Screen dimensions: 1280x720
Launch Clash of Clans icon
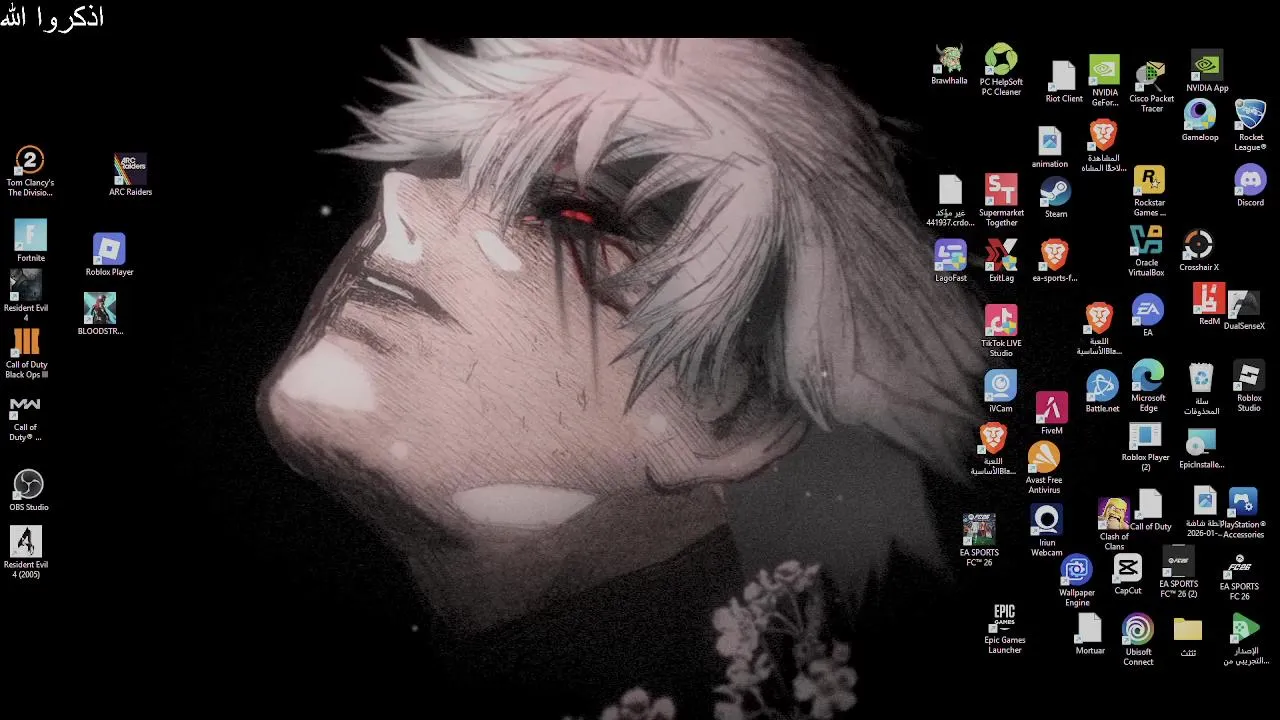[1114, 525]
